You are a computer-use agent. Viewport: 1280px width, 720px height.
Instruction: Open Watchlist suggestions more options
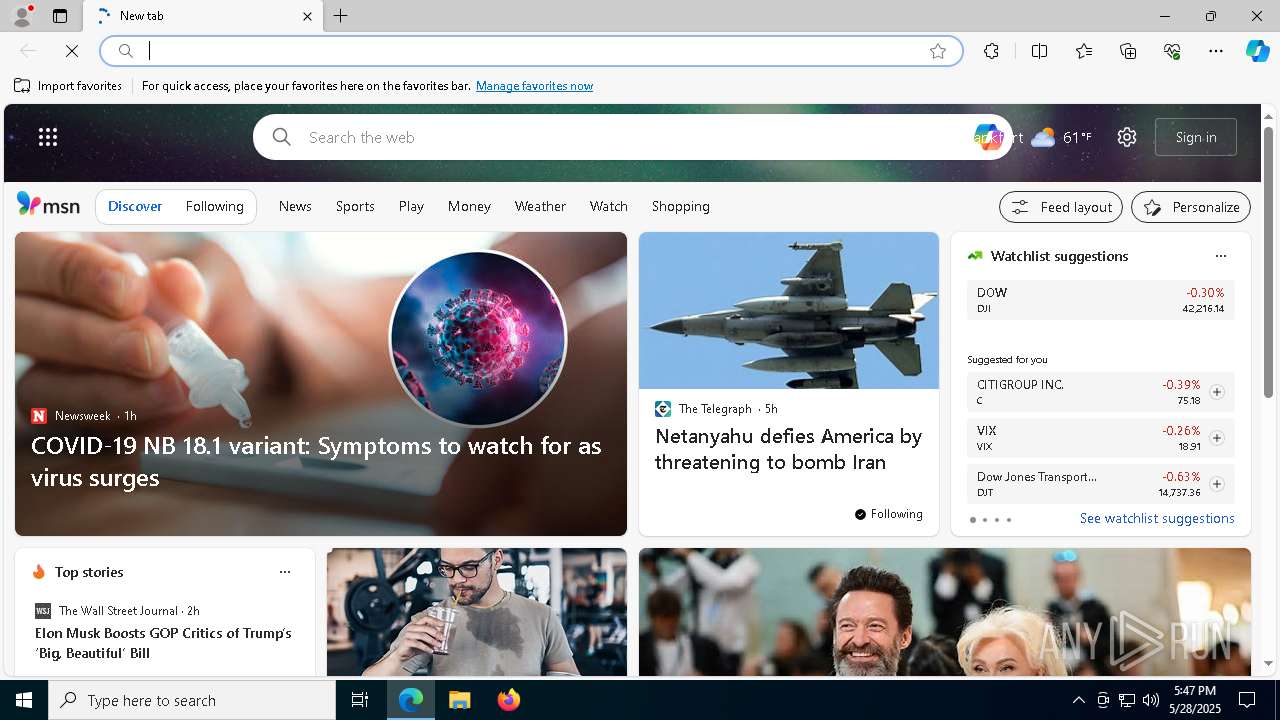coord(1220,256)
